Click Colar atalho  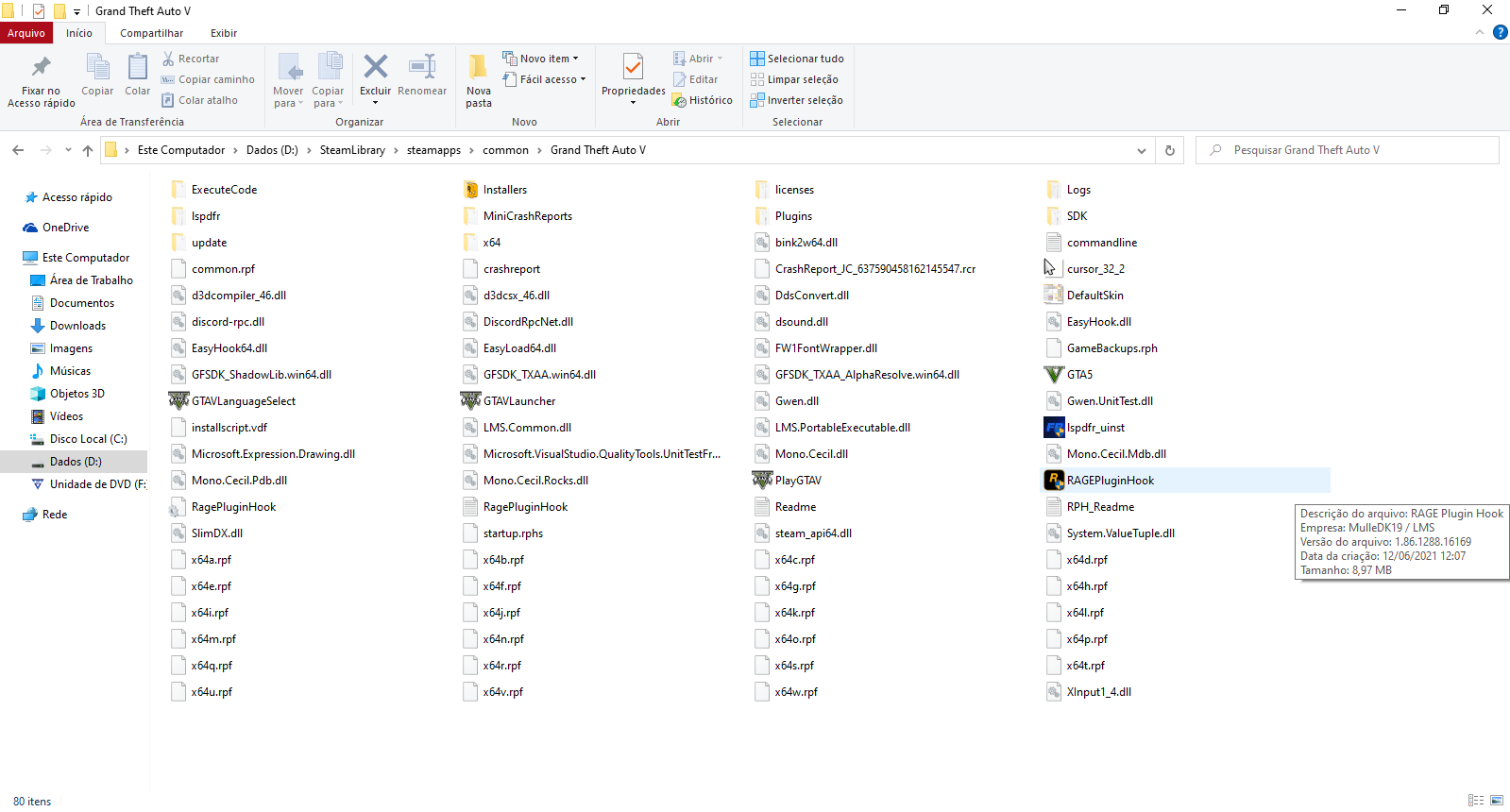tap(199, 100)
